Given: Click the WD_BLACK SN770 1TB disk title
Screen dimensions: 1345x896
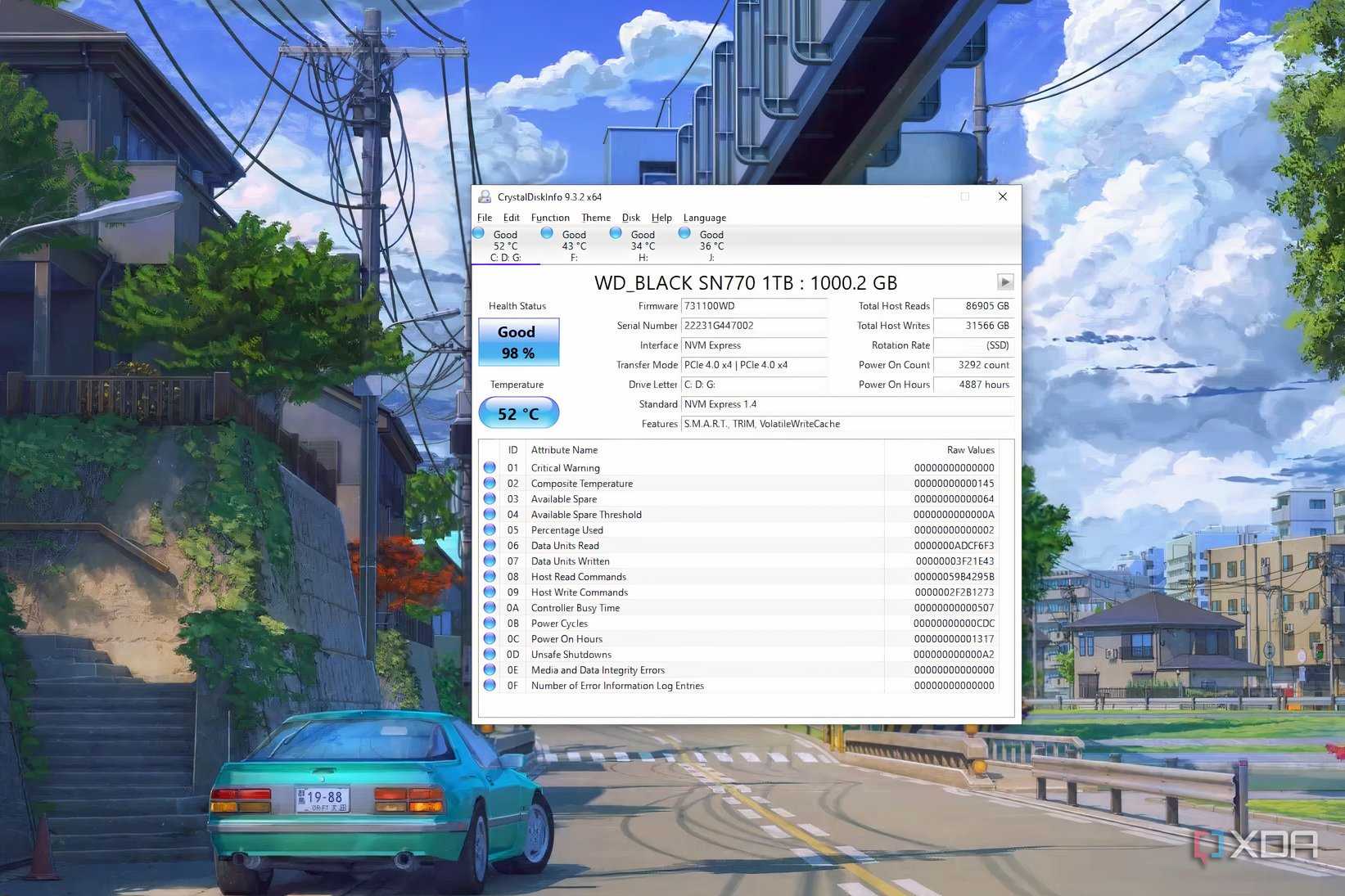Looking at the screenshot, I should coord(746,283).
